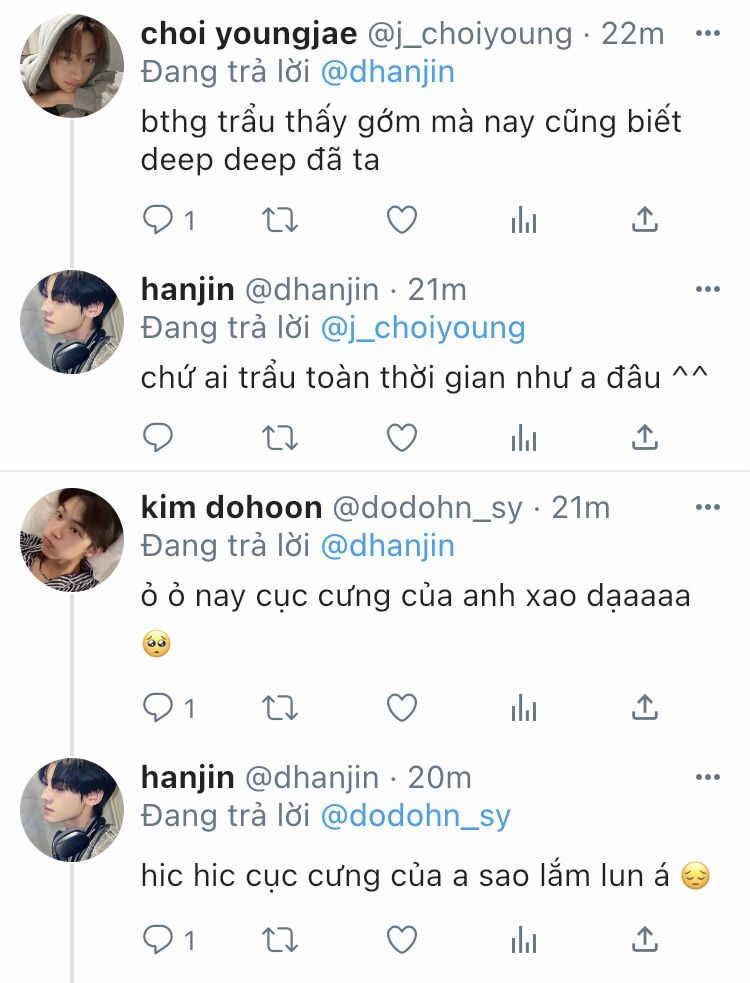Open more options on kim dohoon's tweet
The height and width of the screenshot is (983, 750).
708,507
